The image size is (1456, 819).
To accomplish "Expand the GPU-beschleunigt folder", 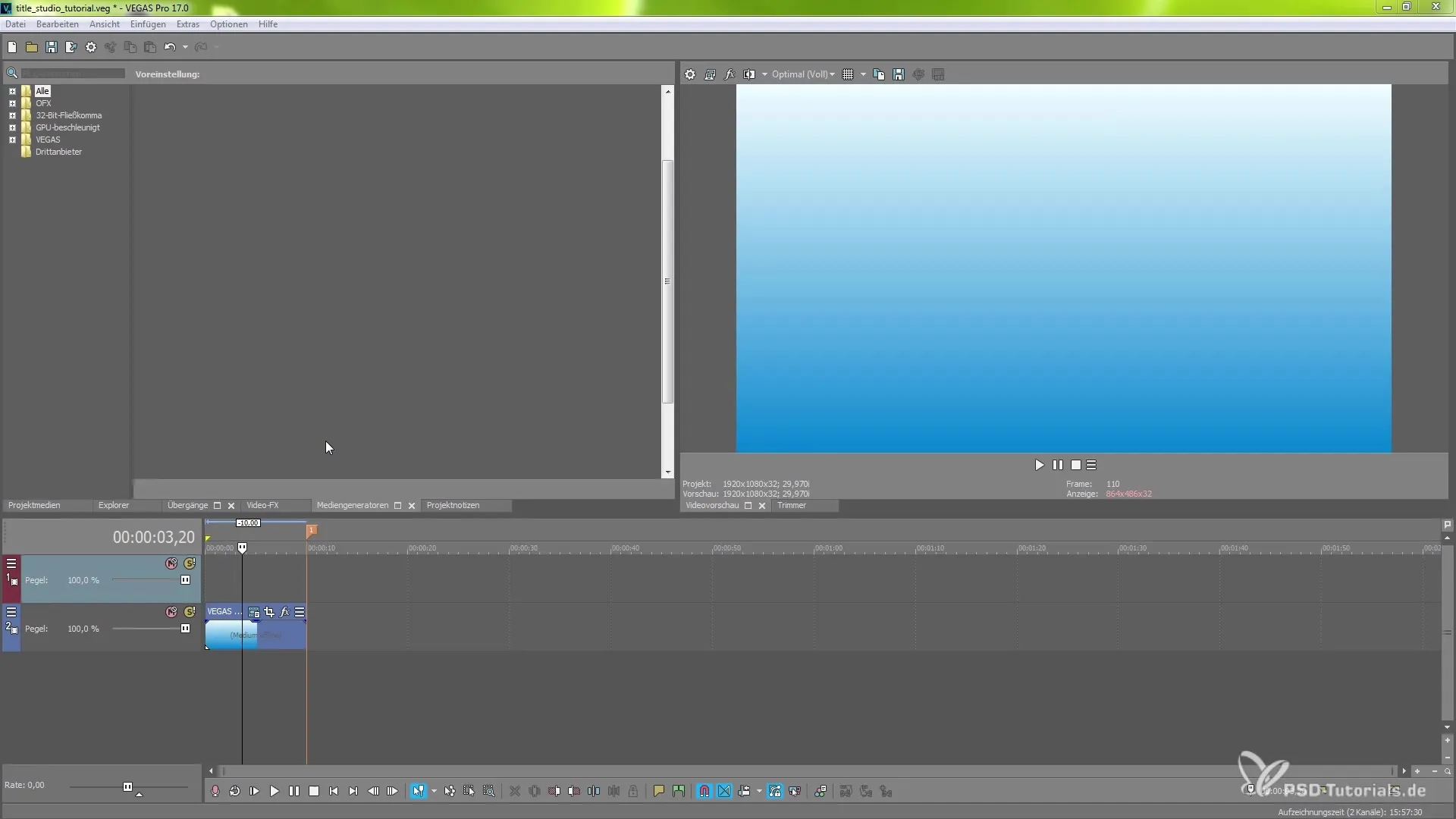I will pos(12,127).
